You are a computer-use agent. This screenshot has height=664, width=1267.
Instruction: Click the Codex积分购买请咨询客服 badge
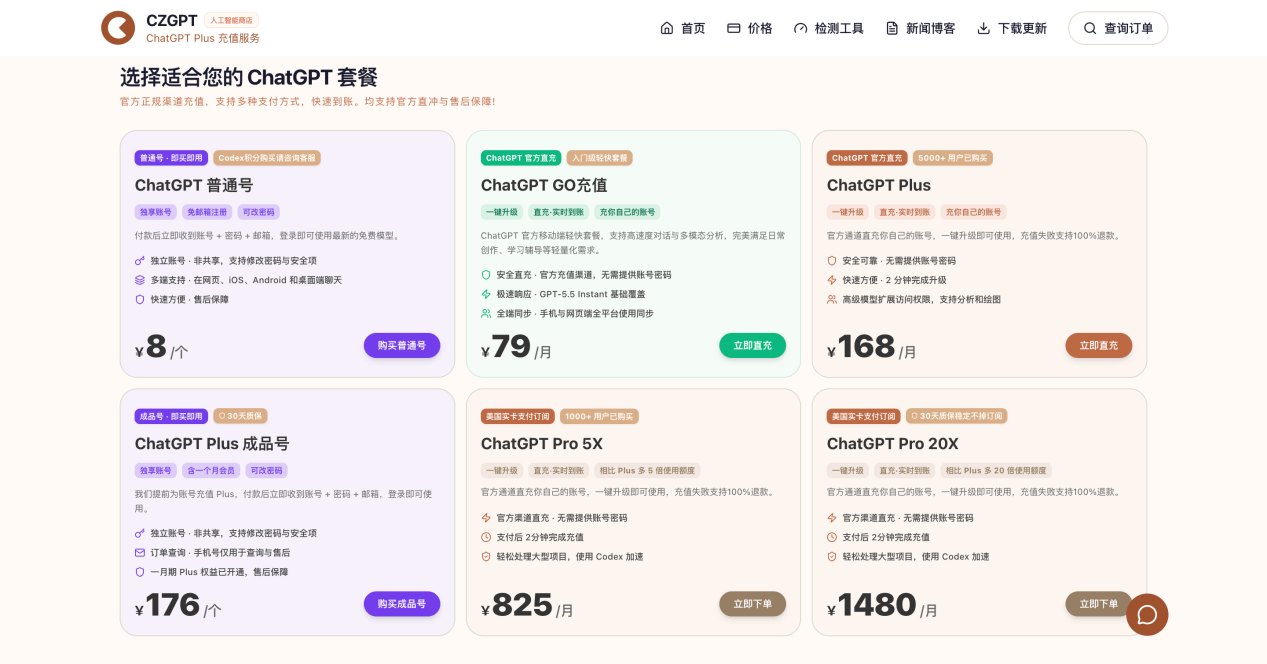[267, 158]
